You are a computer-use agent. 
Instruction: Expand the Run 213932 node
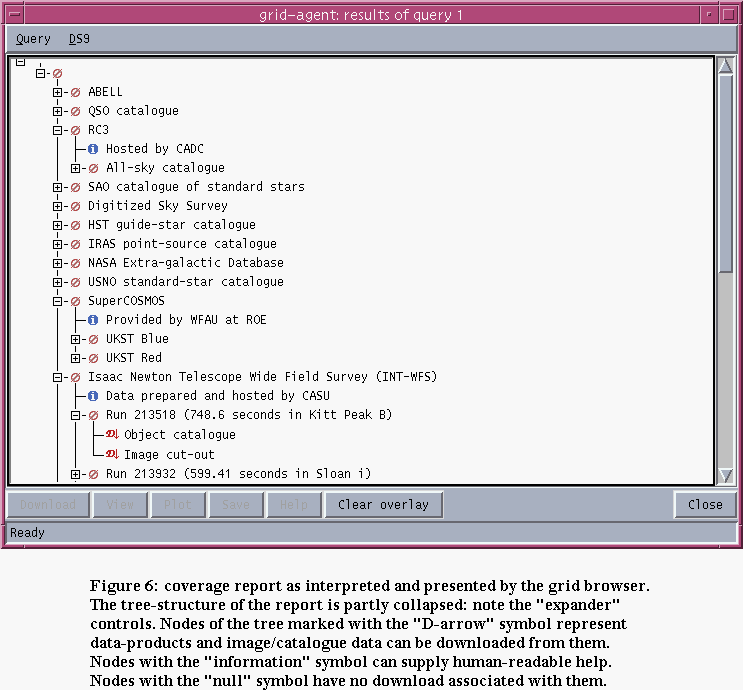pos(76,473)
